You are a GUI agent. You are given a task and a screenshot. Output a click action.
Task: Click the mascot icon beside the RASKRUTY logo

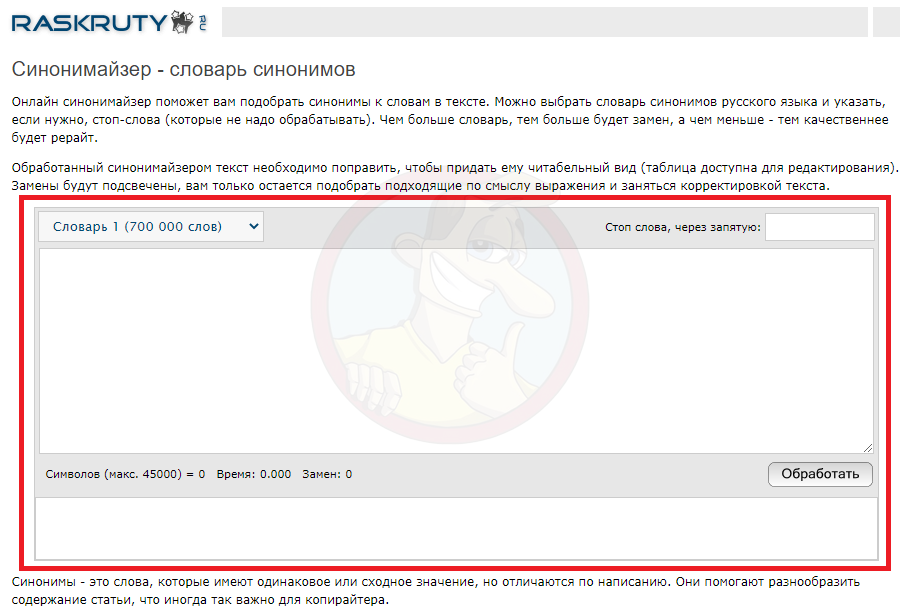(183, 22)
